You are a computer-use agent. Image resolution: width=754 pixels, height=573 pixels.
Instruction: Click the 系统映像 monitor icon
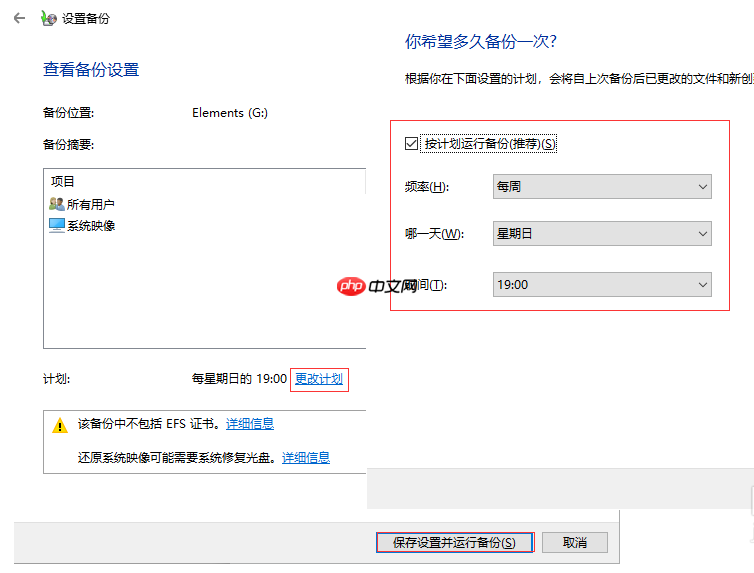coord(57,225)
